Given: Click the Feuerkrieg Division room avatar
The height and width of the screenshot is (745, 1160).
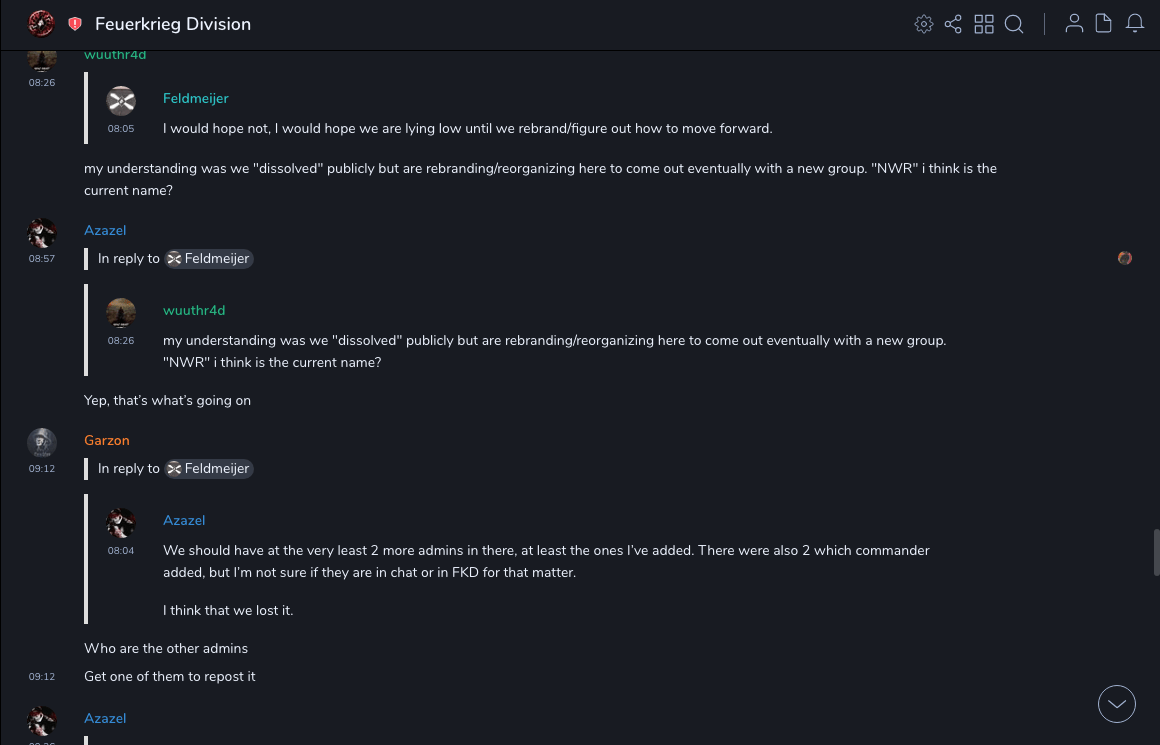Looking at the screenshot, I should coord(41,23).
